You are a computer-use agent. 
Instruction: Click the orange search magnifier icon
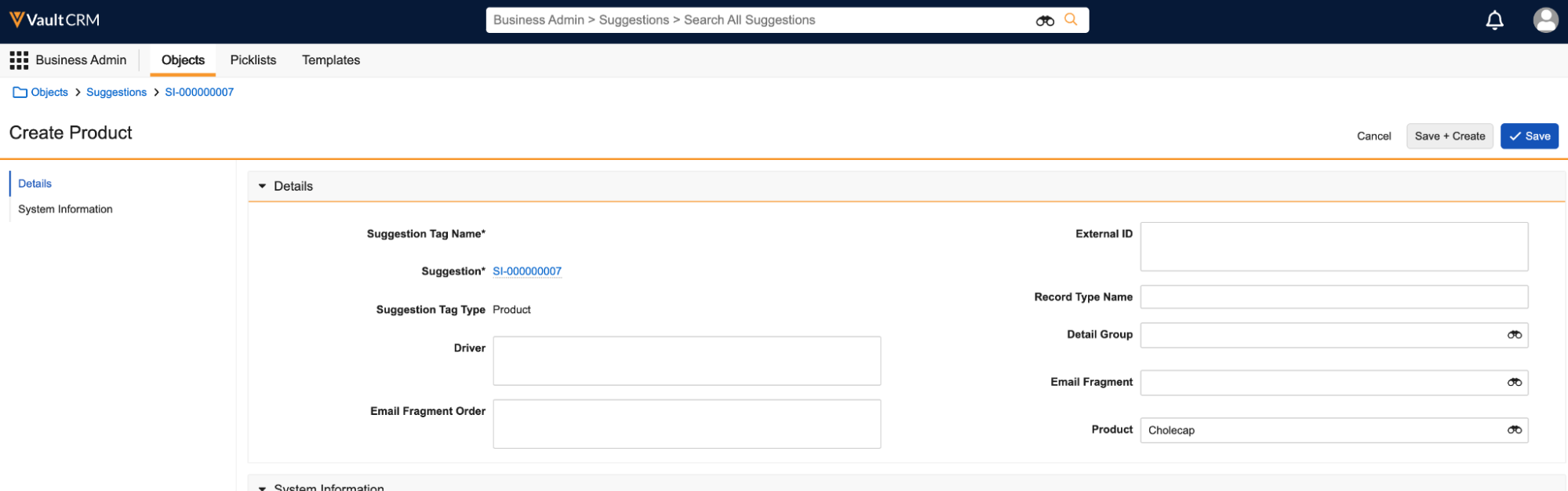pyautogui.click(x=1071, y=20)
